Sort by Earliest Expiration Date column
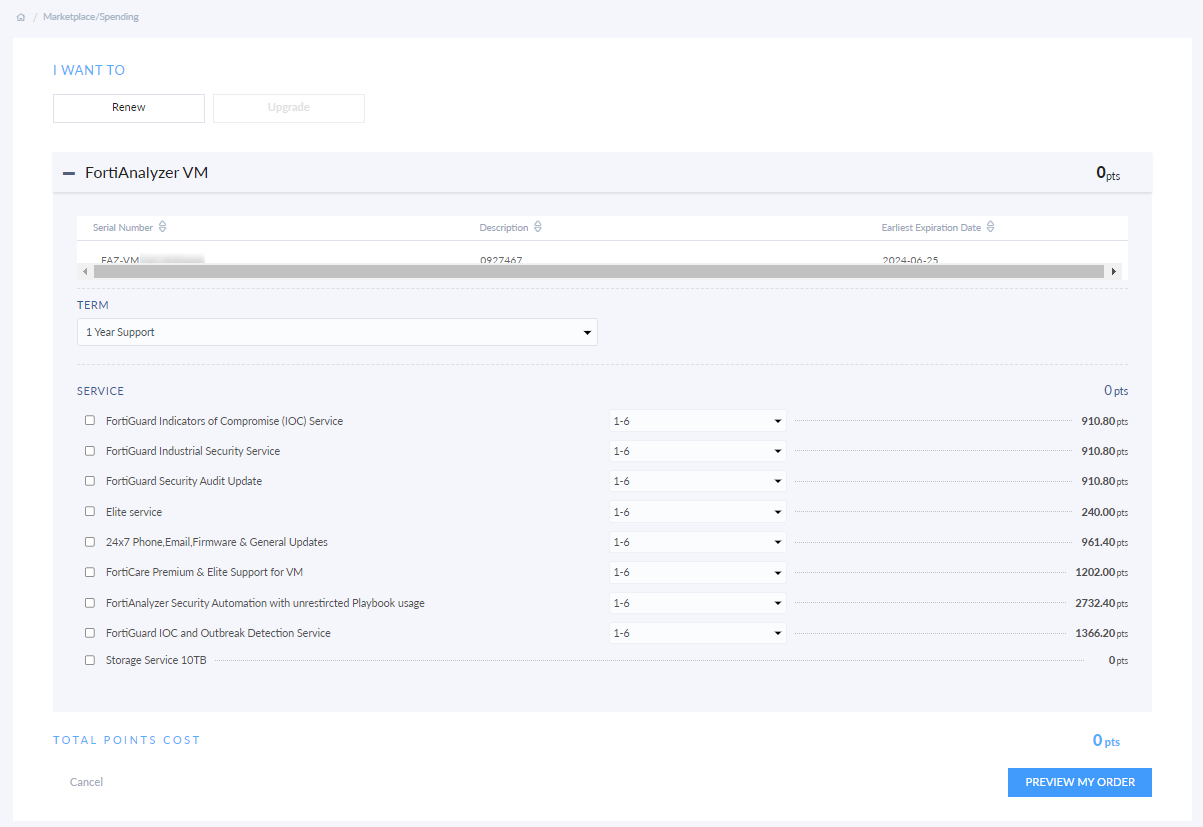The width and height of the screenshot is (1203, 827). tap(990, 227)
